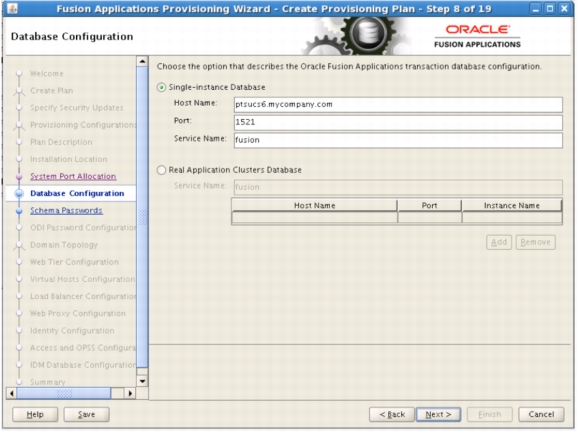Click the Port field showing 1521
Viewport: 578px width, 433px height.
pos(398,122)
